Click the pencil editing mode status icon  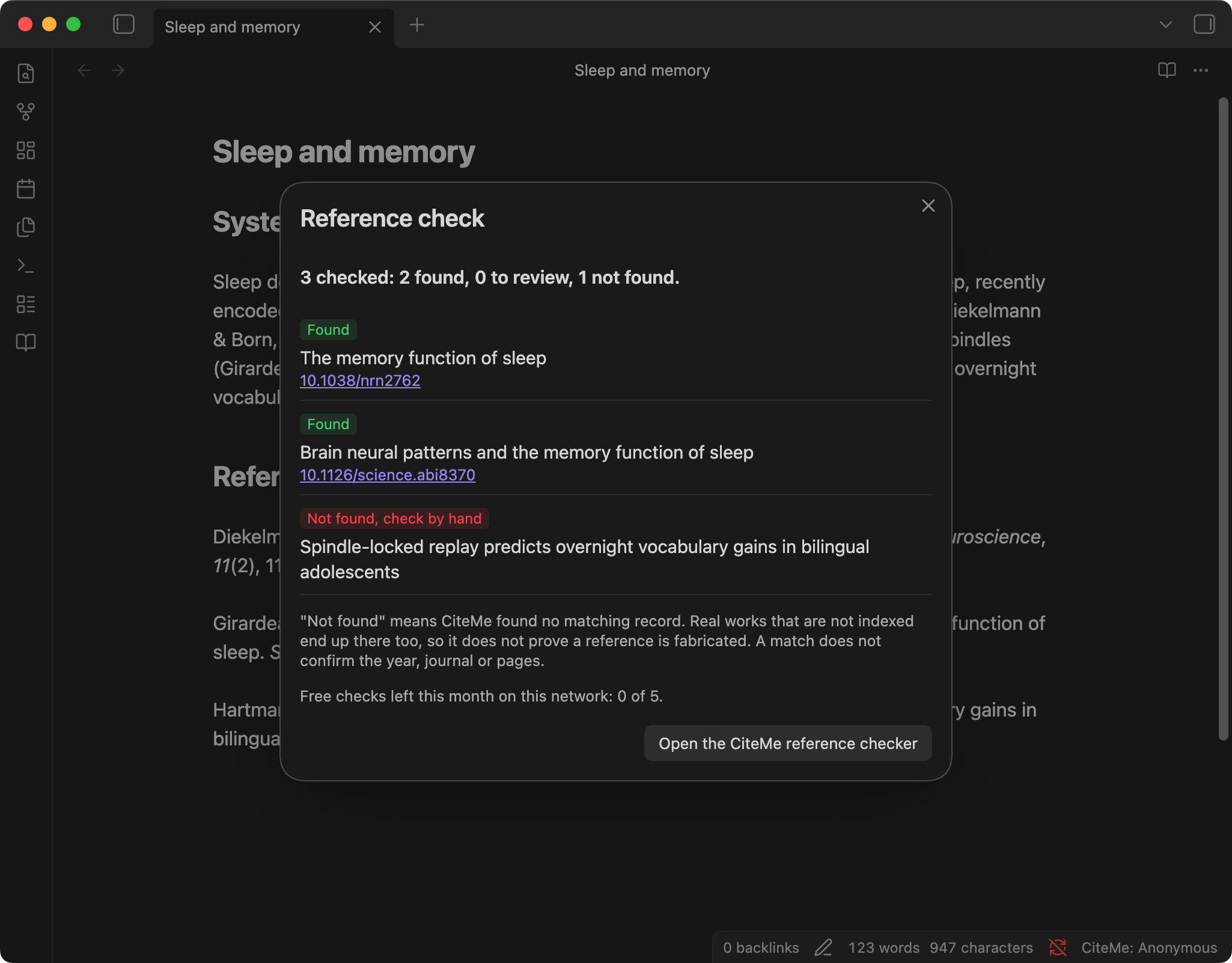click(823, 947)
